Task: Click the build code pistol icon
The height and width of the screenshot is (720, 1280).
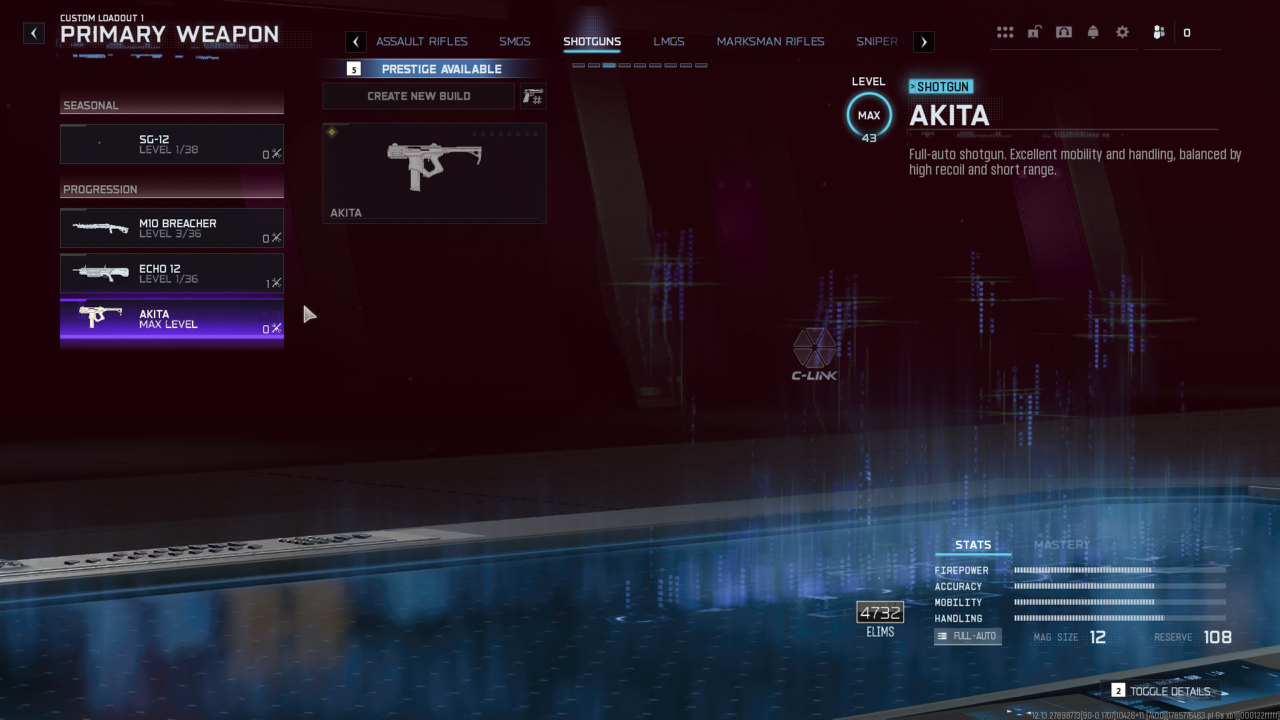Action: pos(533,96)
